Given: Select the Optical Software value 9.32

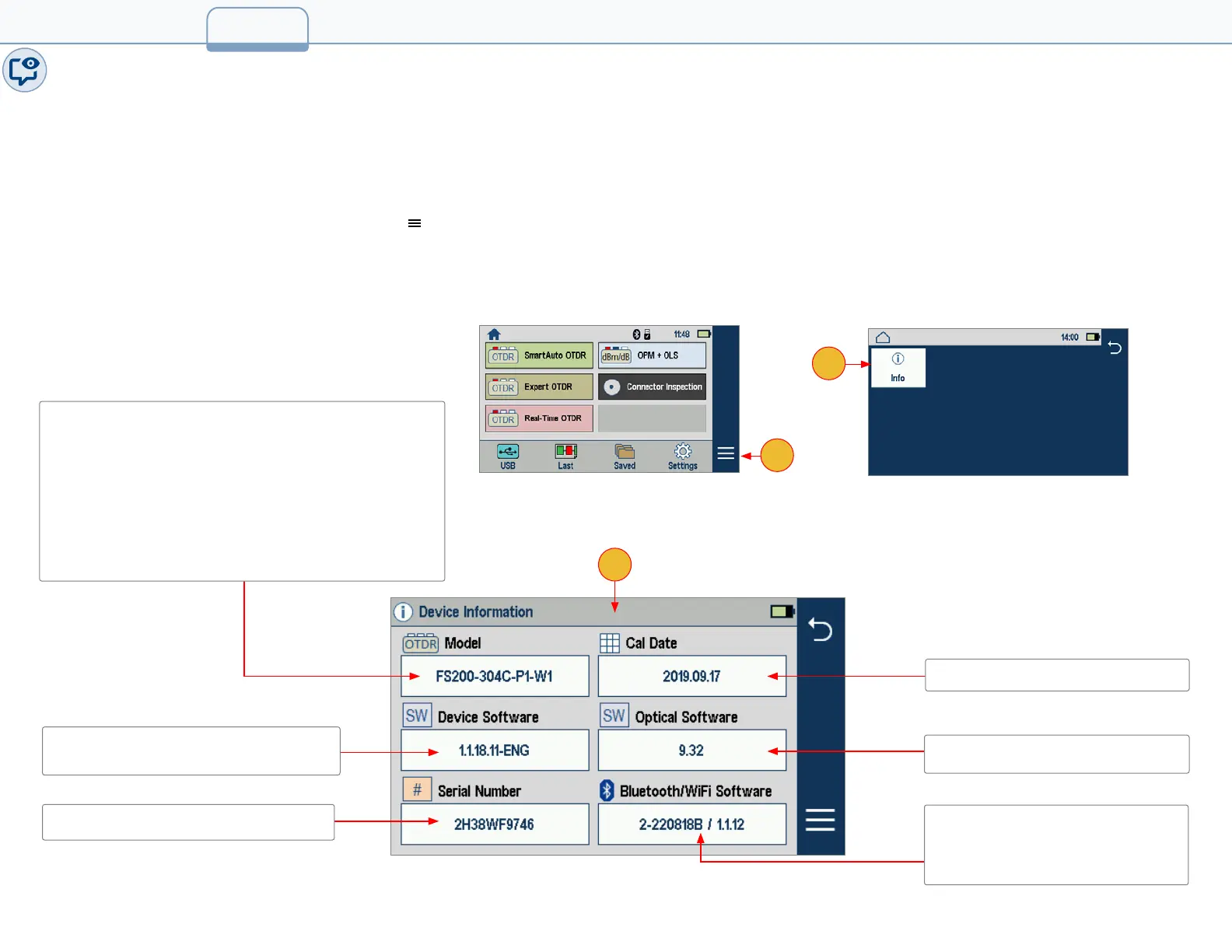Looking at the screenshot, I should click(692, 750).
